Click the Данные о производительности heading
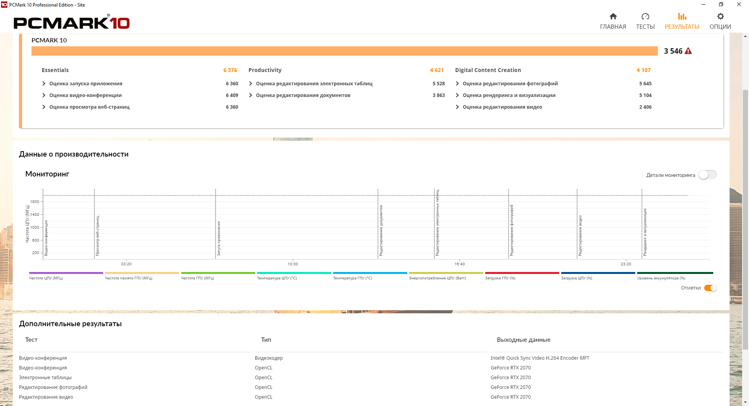This screenshot has width=749, height=406. (x=74, y=154)
